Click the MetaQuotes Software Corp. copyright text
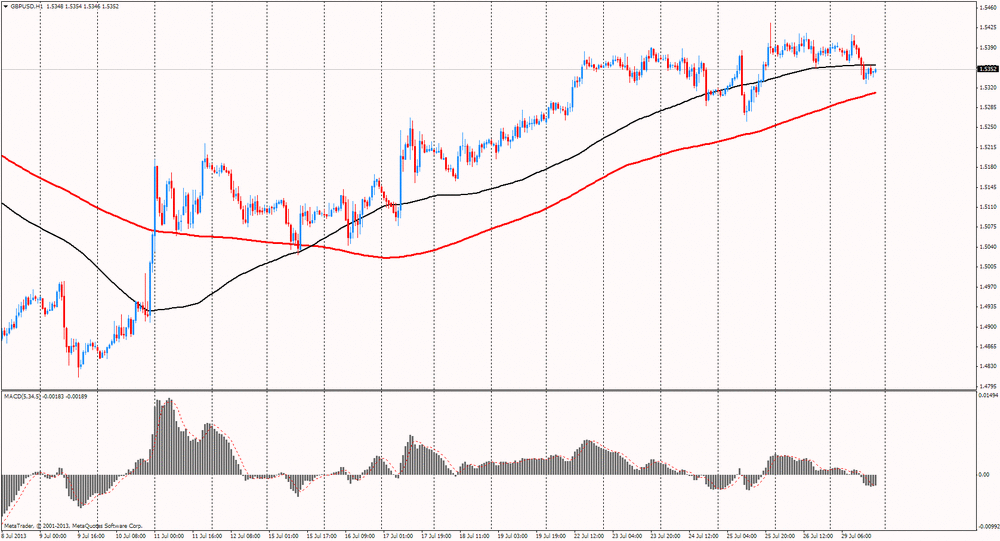 click(x=72, y=526)
